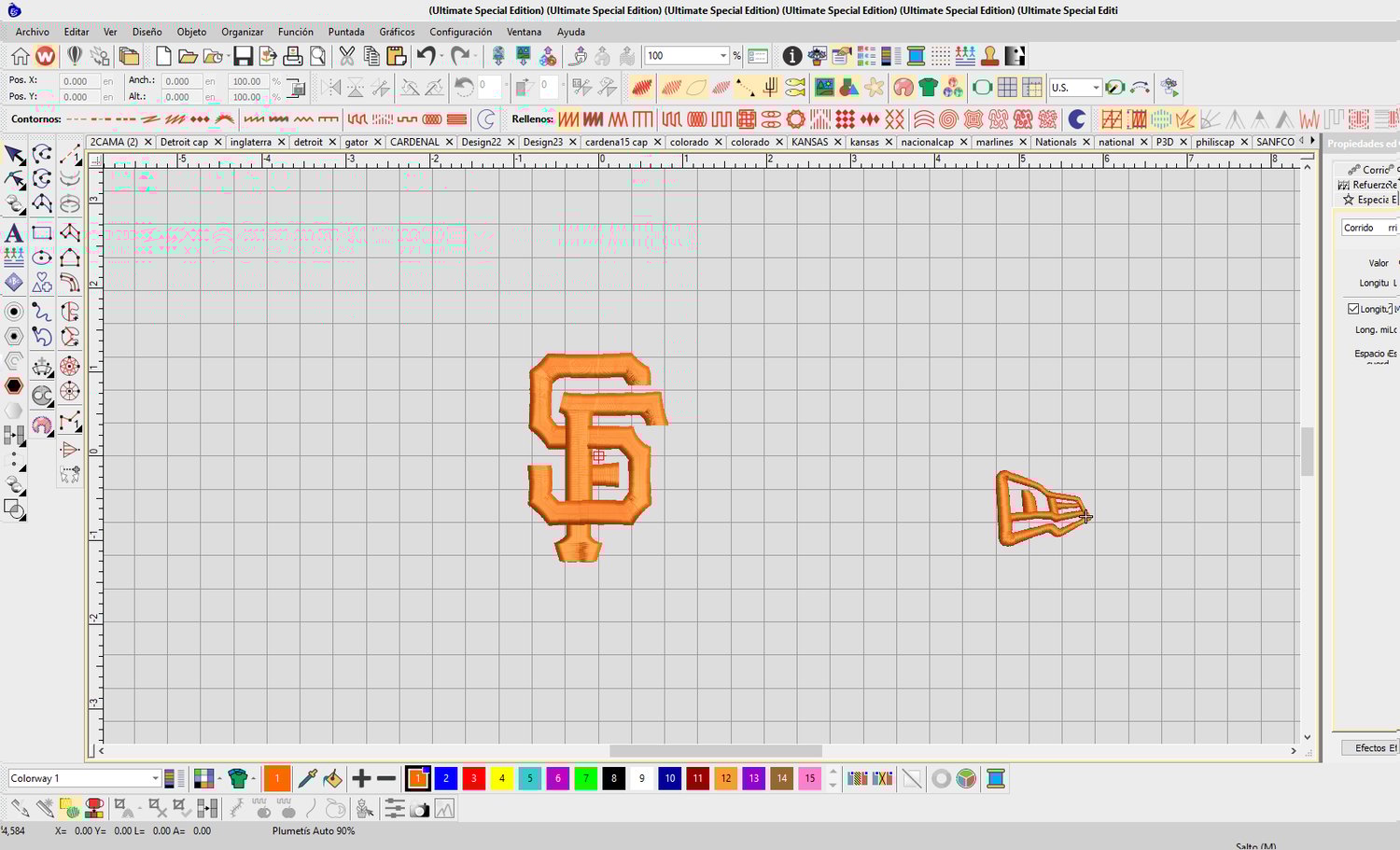The image size is (1400, 850).
Task: Expand the Undo history dropdown arrow
Action: coord(441,56)
